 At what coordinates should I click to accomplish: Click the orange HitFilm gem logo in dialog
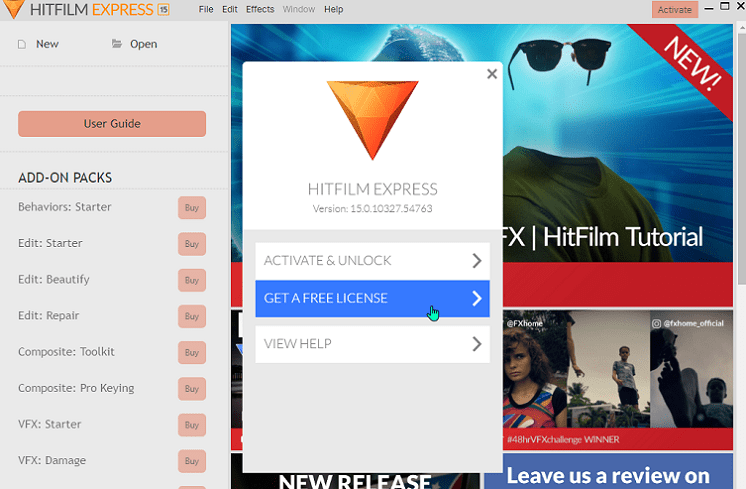pyautogui.click(x=373, y=120)
